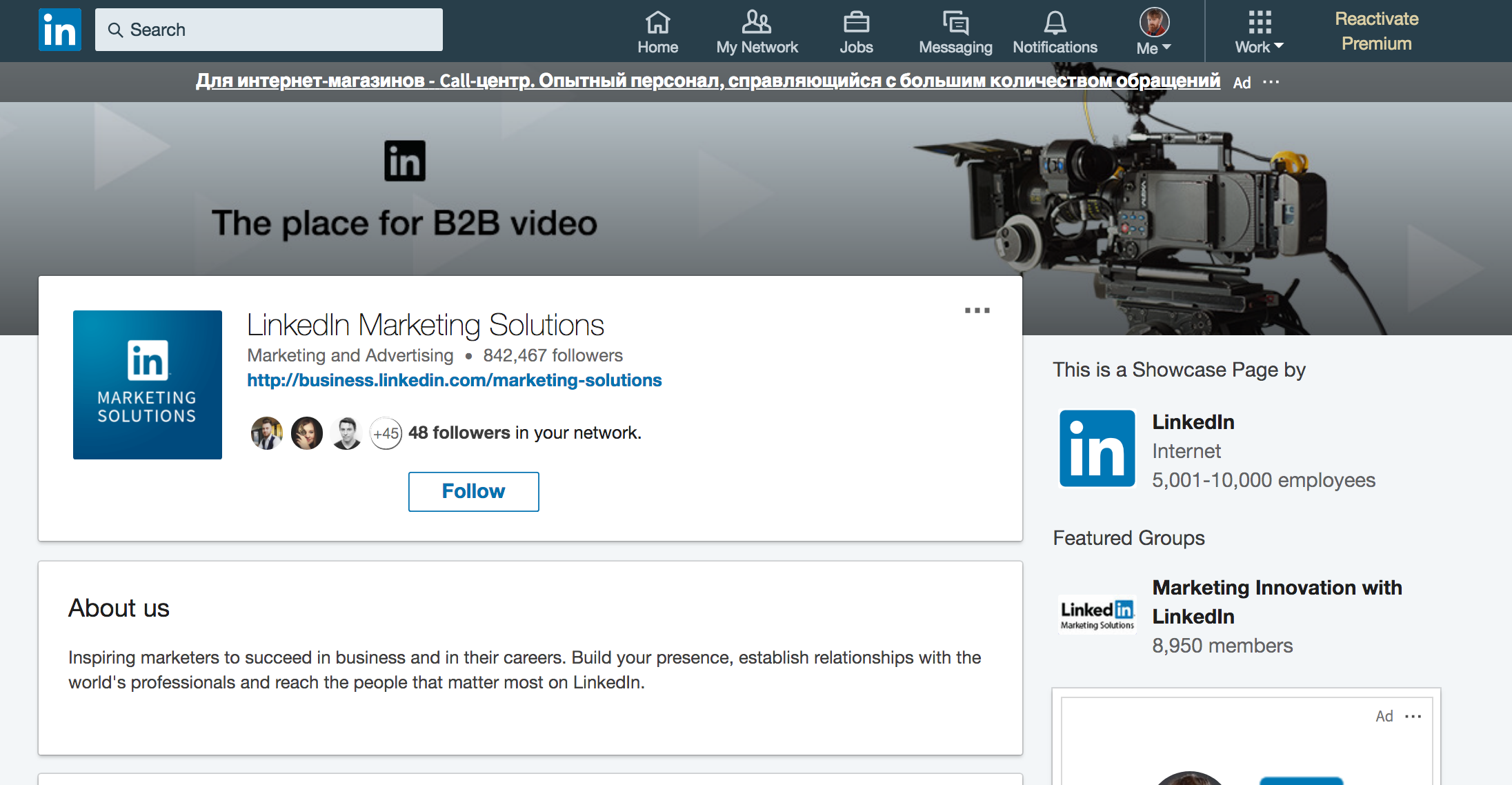Open Jobs briefcase icon
This screenshot has width=1512, height=785.
[856, 22]
